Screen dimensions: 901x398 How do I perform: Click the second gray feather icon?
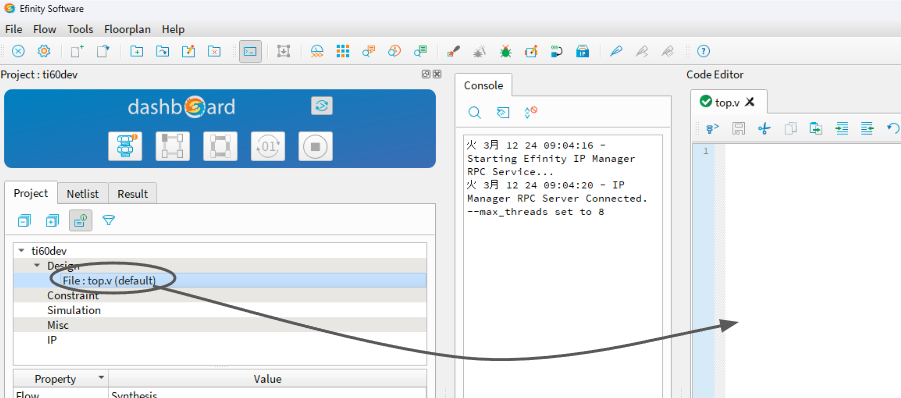coord(668,51)
